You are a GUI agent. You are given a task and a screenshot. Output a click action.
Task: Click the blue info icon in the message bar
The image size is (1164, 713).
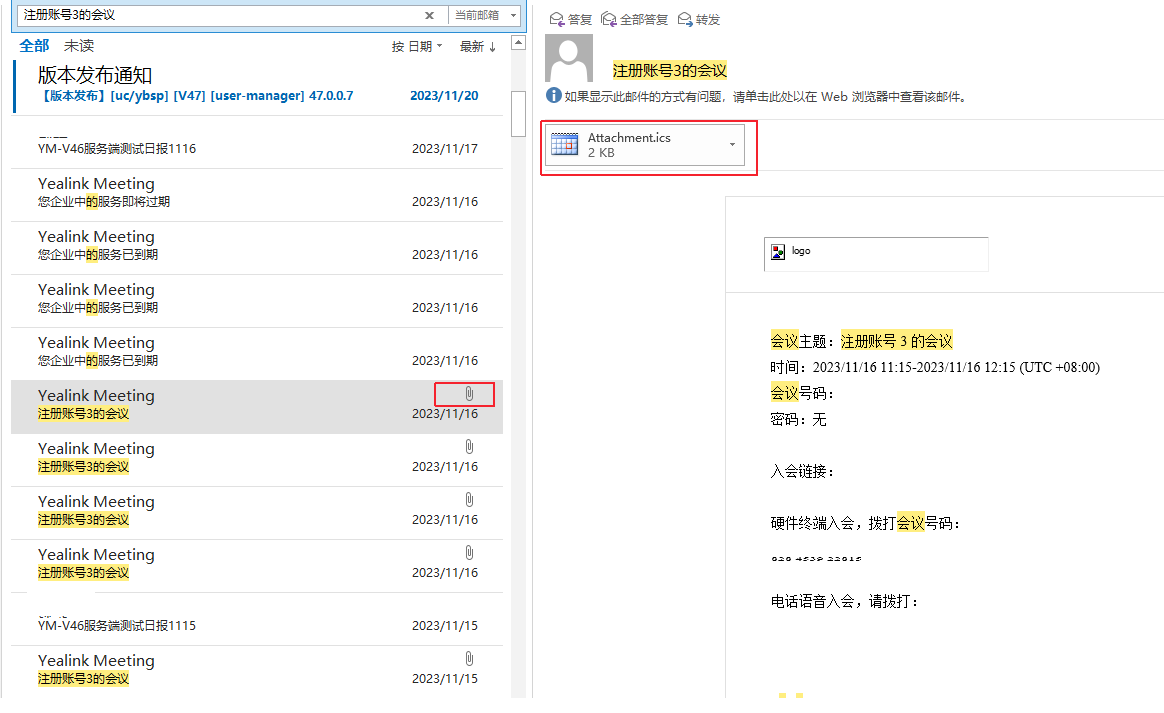pyautogui.click(x=554, y=95)
